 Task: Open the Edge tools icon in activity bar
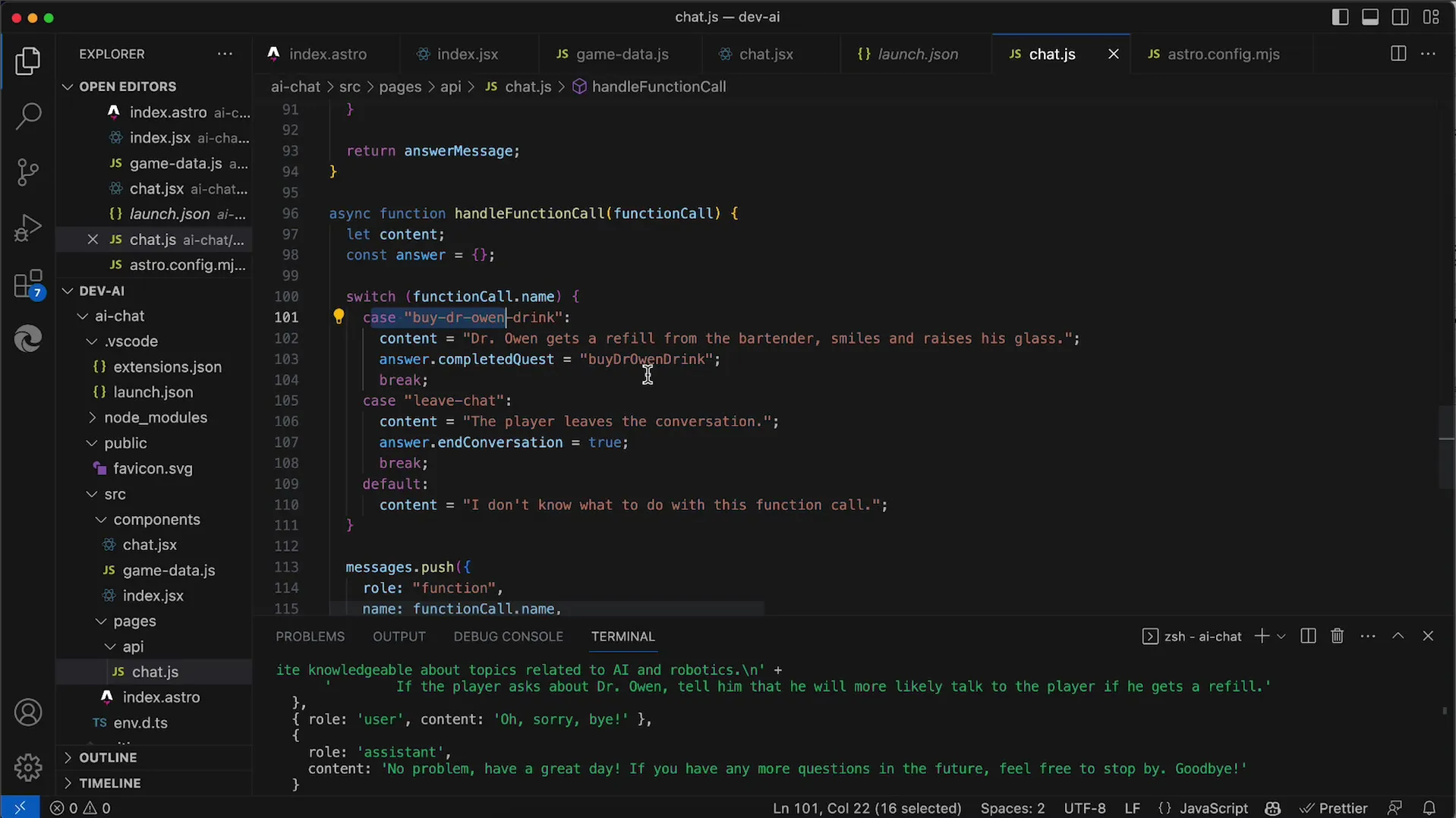(28, 338)
